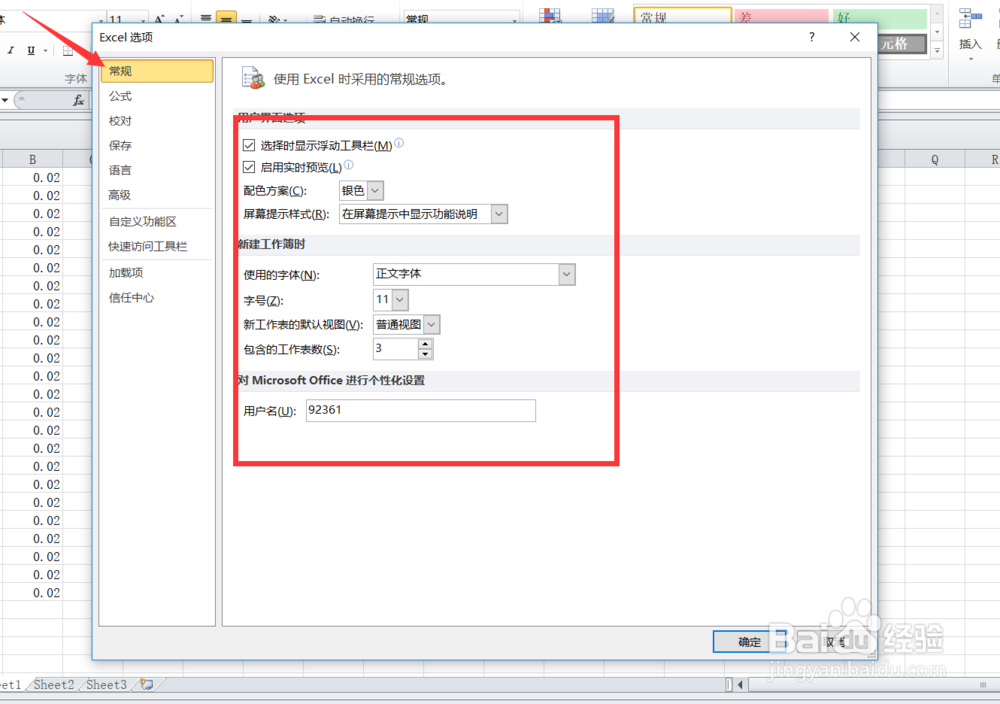This screenshot has width=1000, height=704.
Task: Open the Name Box dropdown arrow
Action: click(5, 101)
